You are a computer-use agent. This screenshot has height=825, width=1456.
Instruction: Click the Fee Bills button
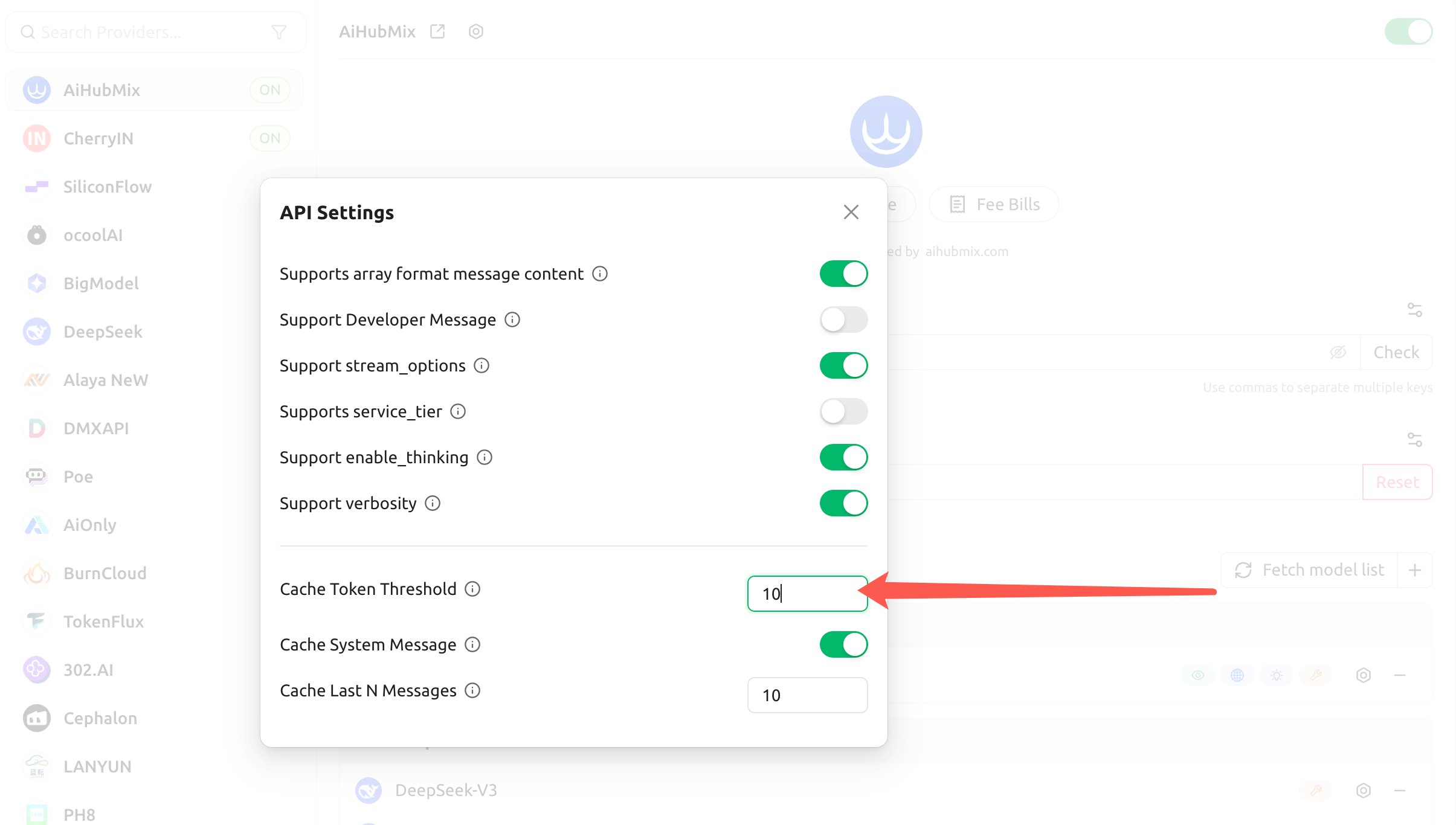(x=994, y=204)
